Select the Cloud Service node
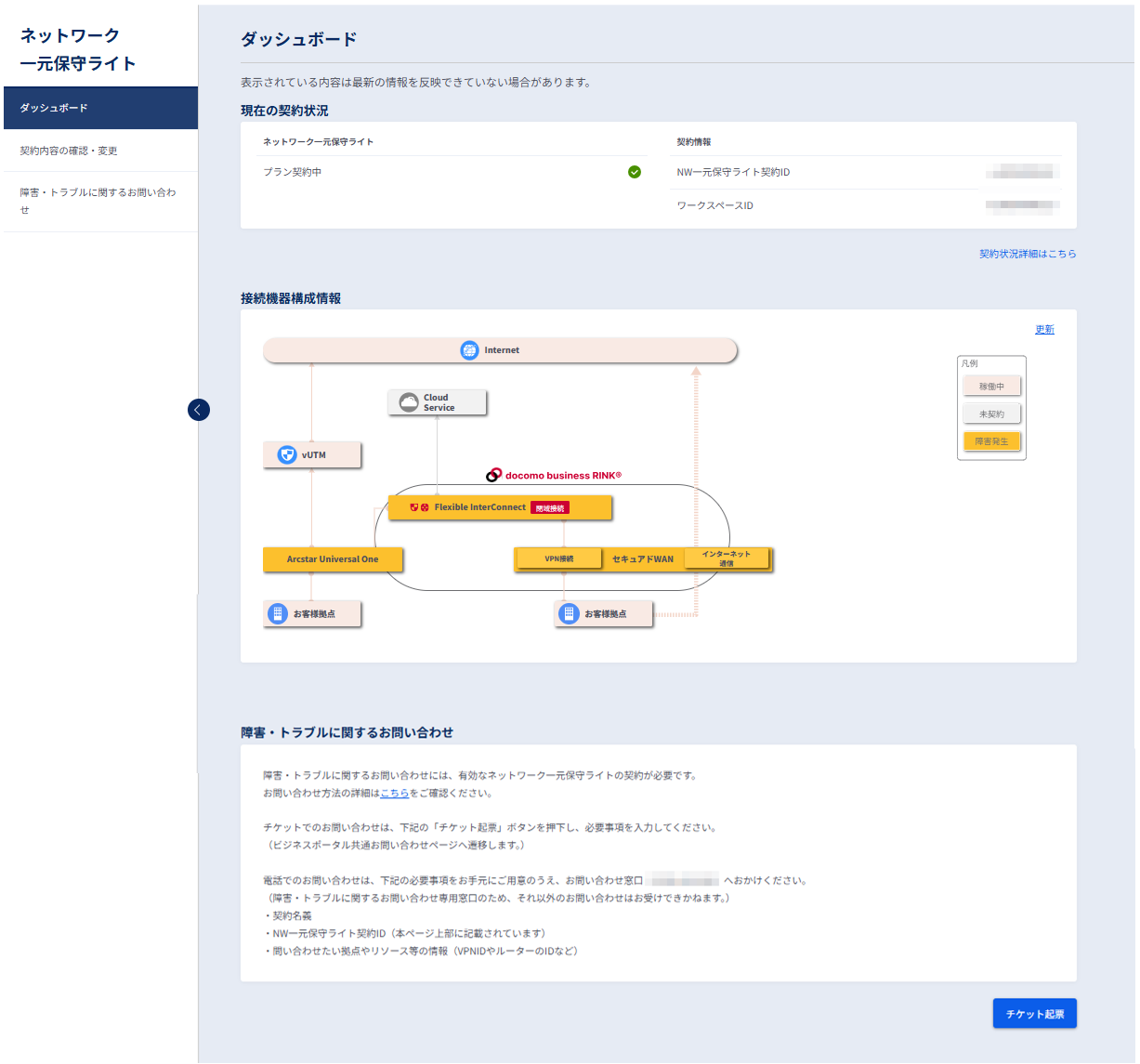The image size is (1140, 1064). point(437,402)
